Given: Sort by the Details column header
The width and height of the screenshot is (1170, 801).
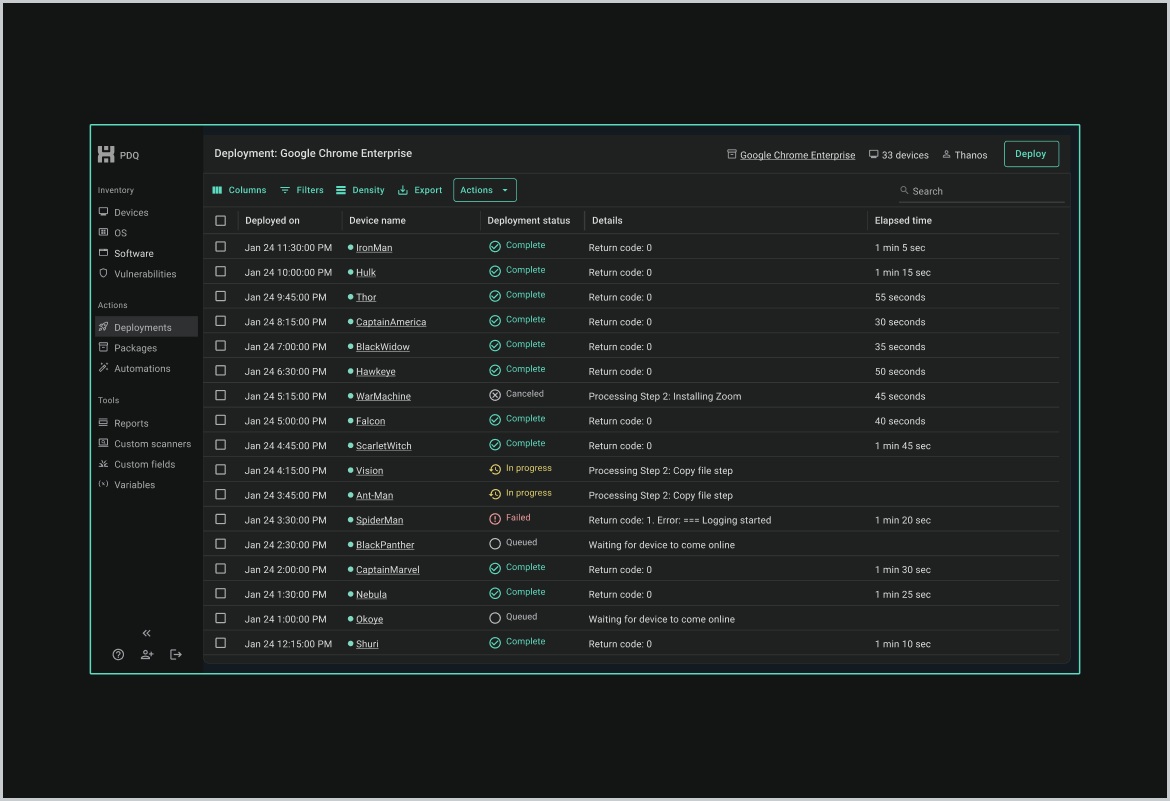Looking at the screenshot, I should click(607, 221).
